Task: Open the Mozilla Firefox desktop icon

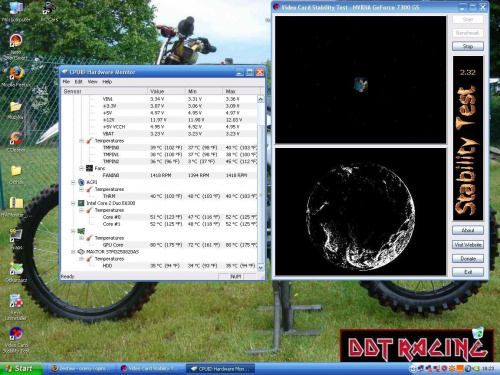Action: pyautogui.click(x=16, y=77)
